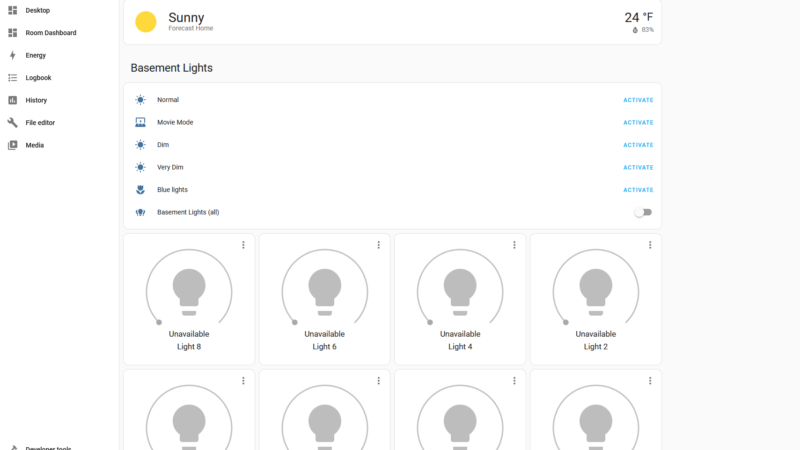Image resolution: width=800 pixels, height=450 pixels.
Task: Click the History chart icon
Action: tap(13, 100)
